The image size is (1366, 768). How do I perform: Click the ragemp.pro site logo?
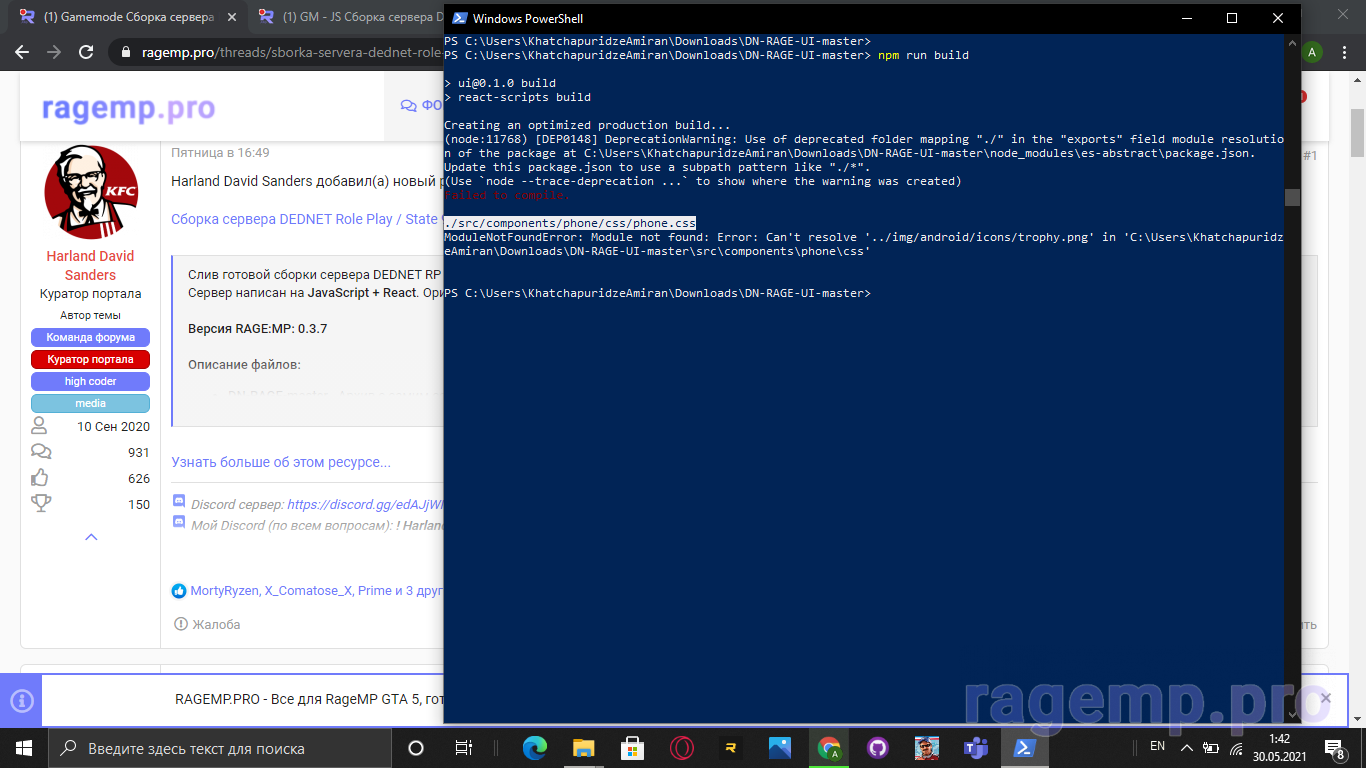[x=128, y=108]
